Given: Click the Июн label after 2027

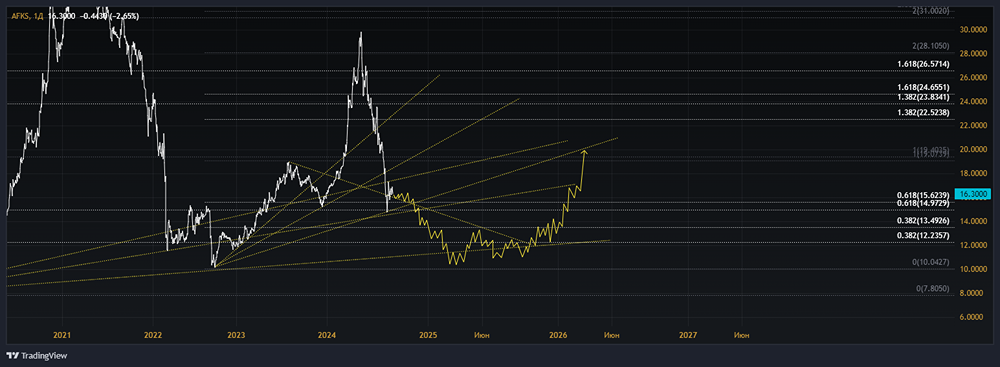Looking at the screenshot, I should [741, 335].
